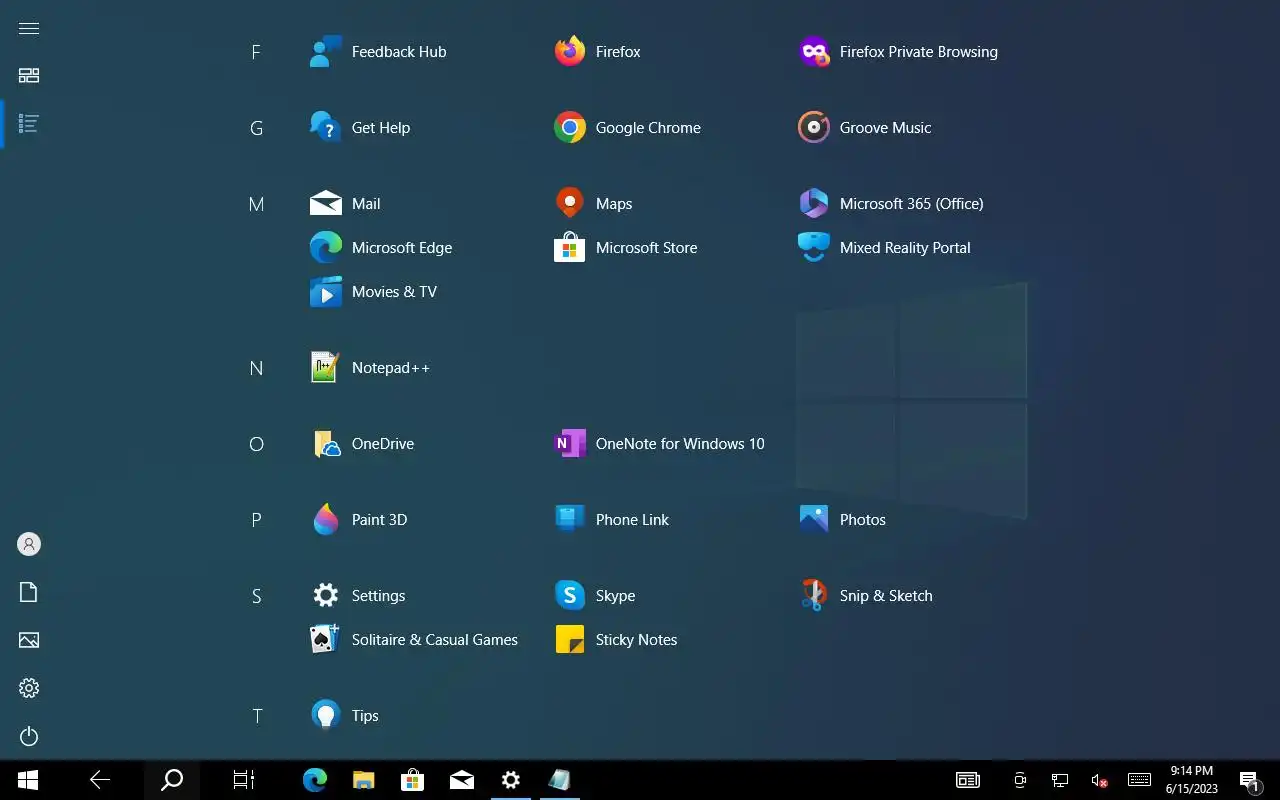Open Photos app
This screenshot has height=800, width=1280.
tap(842, 520)
